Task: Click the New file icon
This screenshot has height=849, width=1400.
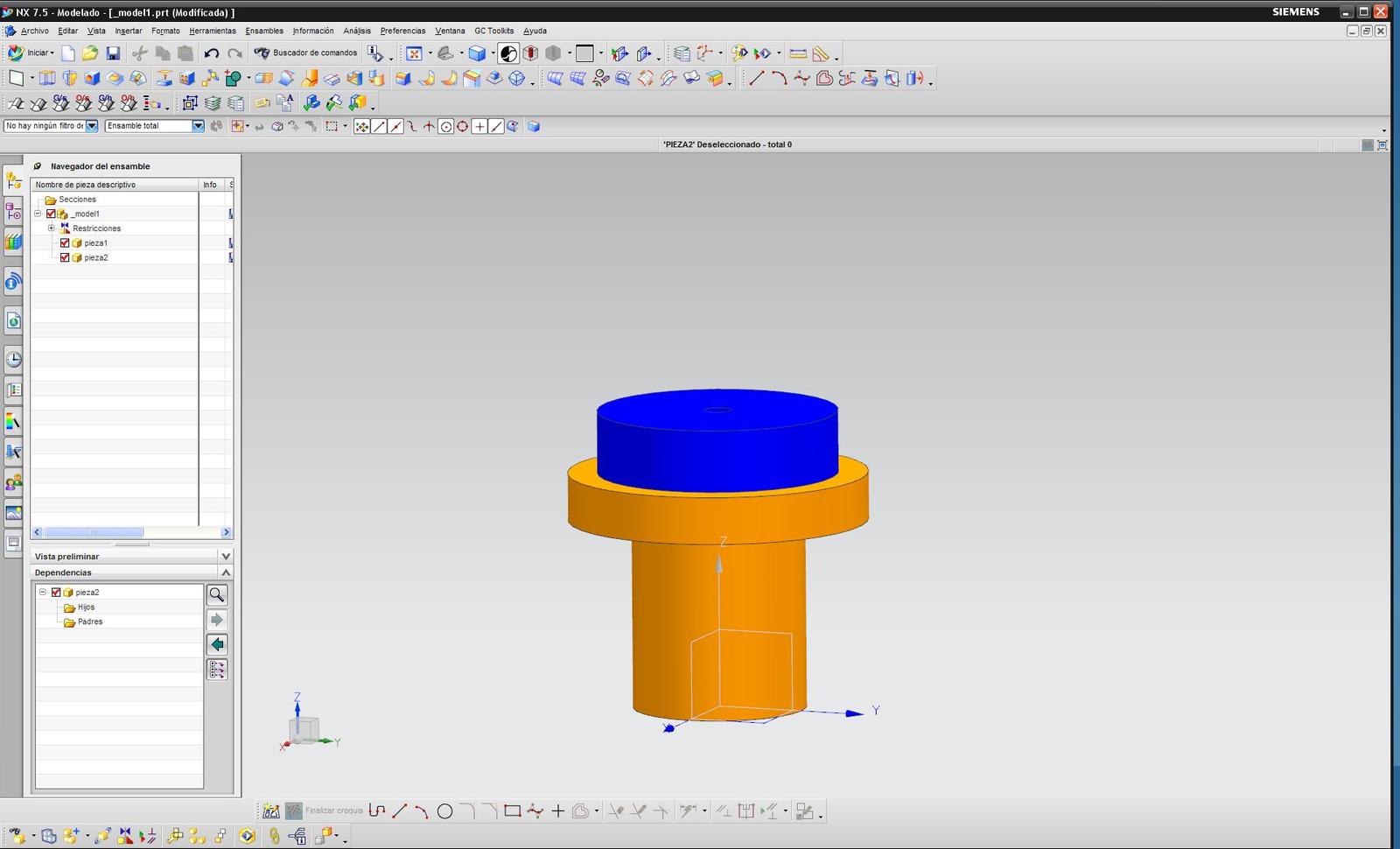Action: (68, 53)
